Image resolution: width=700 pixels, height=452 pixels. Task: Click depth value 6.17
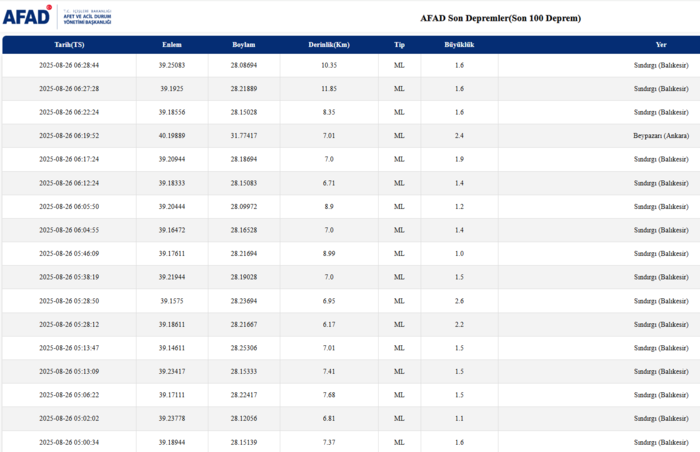point(329,325)
